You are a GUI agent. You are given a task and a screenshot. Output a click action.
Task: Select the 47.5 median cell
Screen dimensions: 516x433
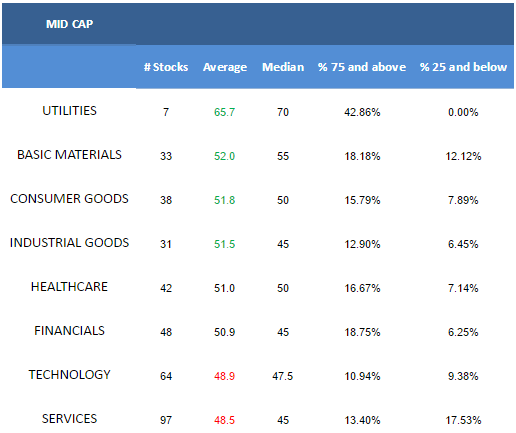click(283, 376)
